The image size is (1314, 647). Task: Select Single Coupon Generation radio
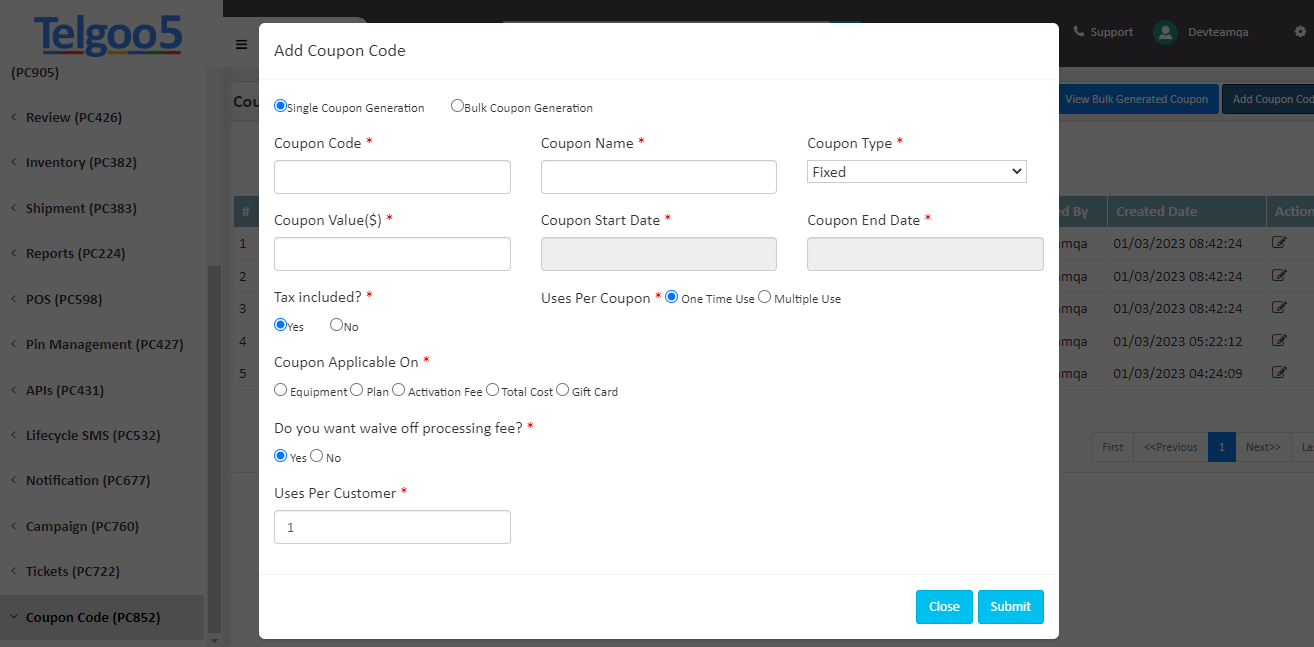pyautogui.click(x=280, y=105)
